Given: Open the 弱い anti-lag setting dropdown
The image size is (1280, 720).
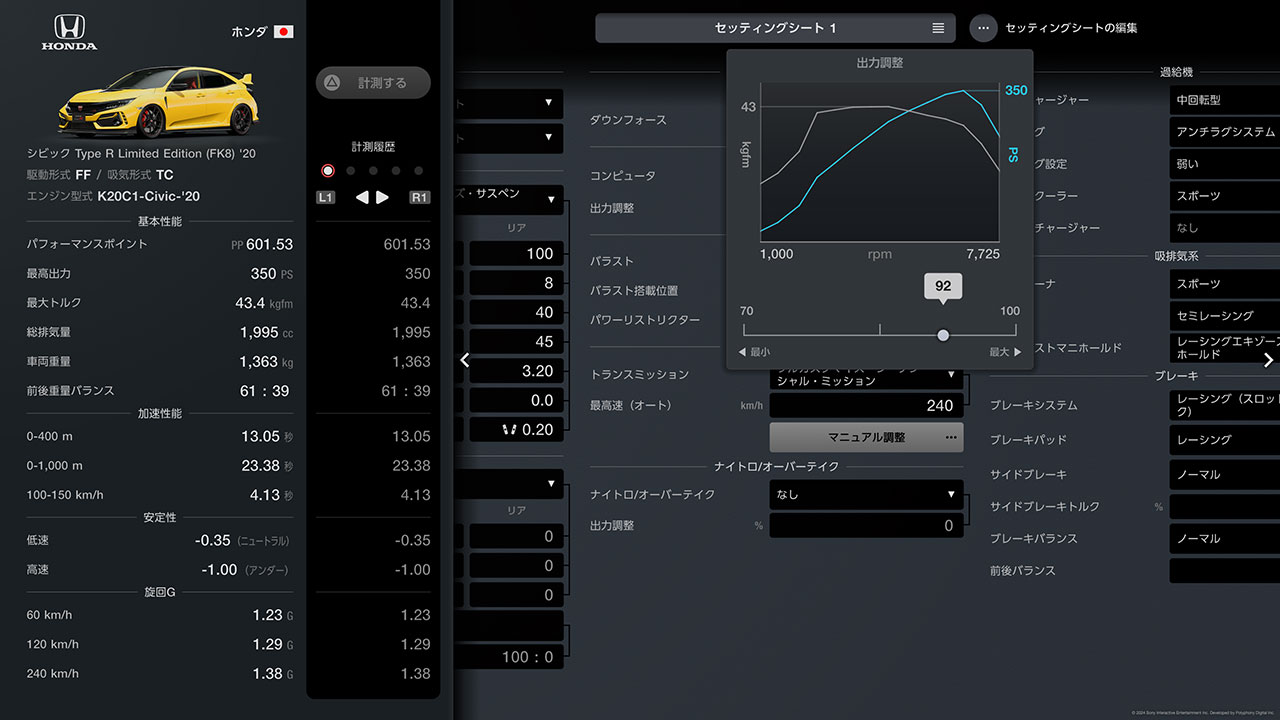Looking at the screenshot, I should click(1224, 164).
